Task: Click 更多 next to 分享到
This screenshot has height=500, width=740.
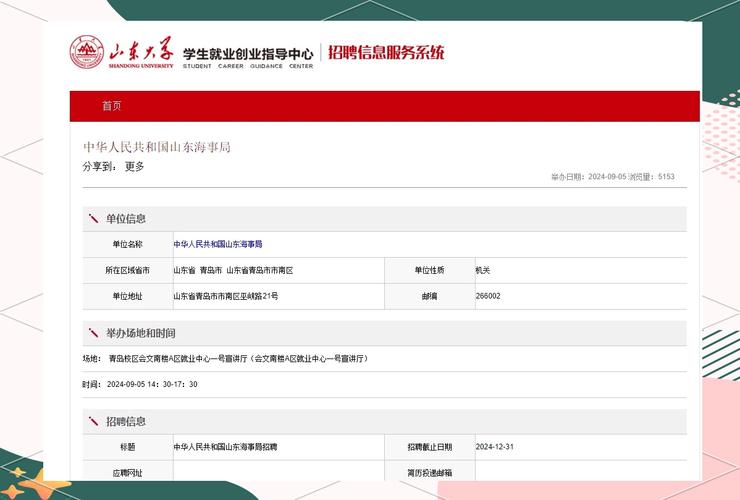Action: [x=135, y=167]
